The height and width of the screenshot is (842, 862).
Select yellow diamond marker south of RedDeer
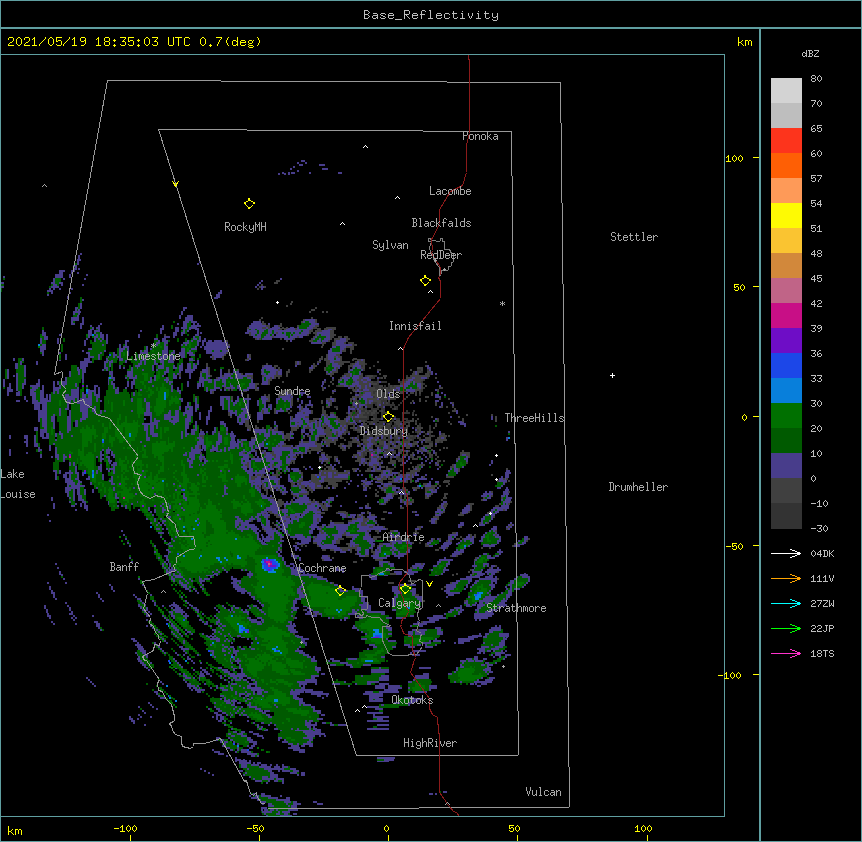[425, 281]
